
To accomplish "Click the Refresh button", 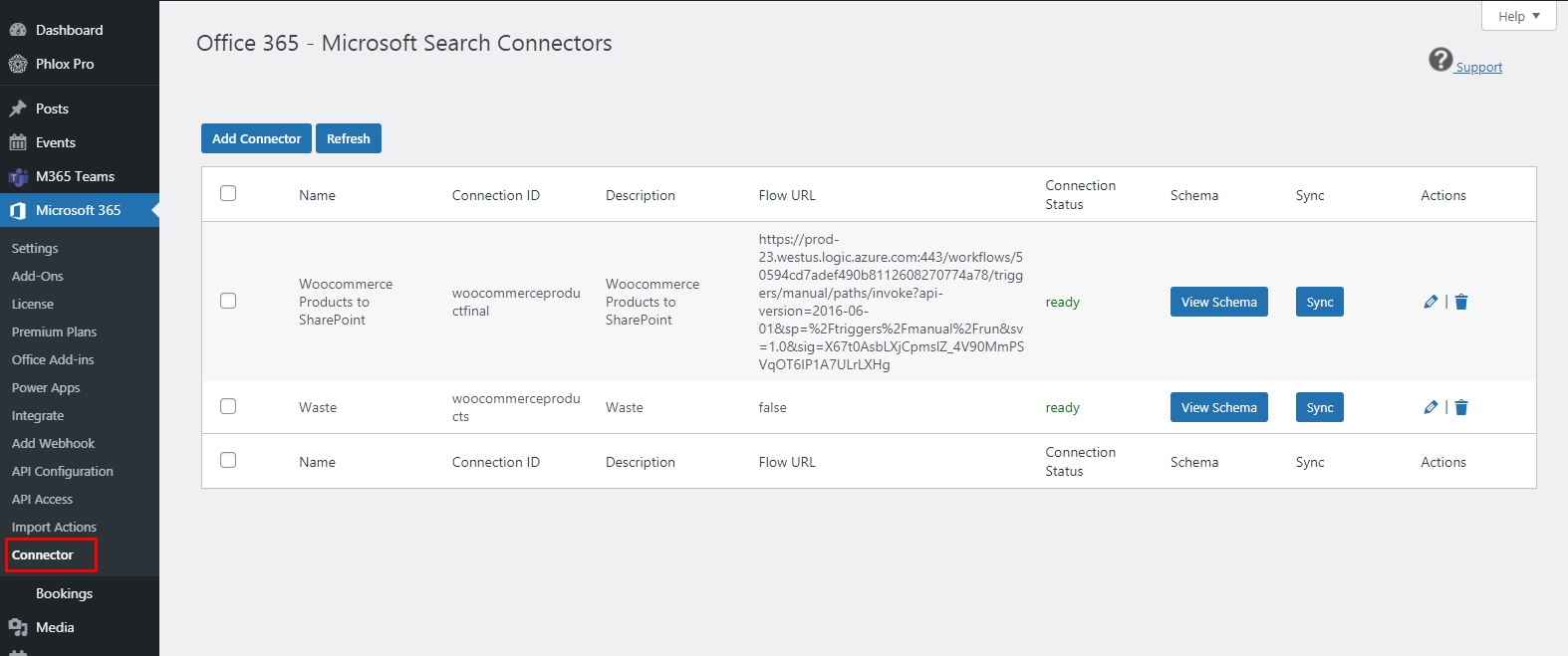I will click(x=349, y=138).
